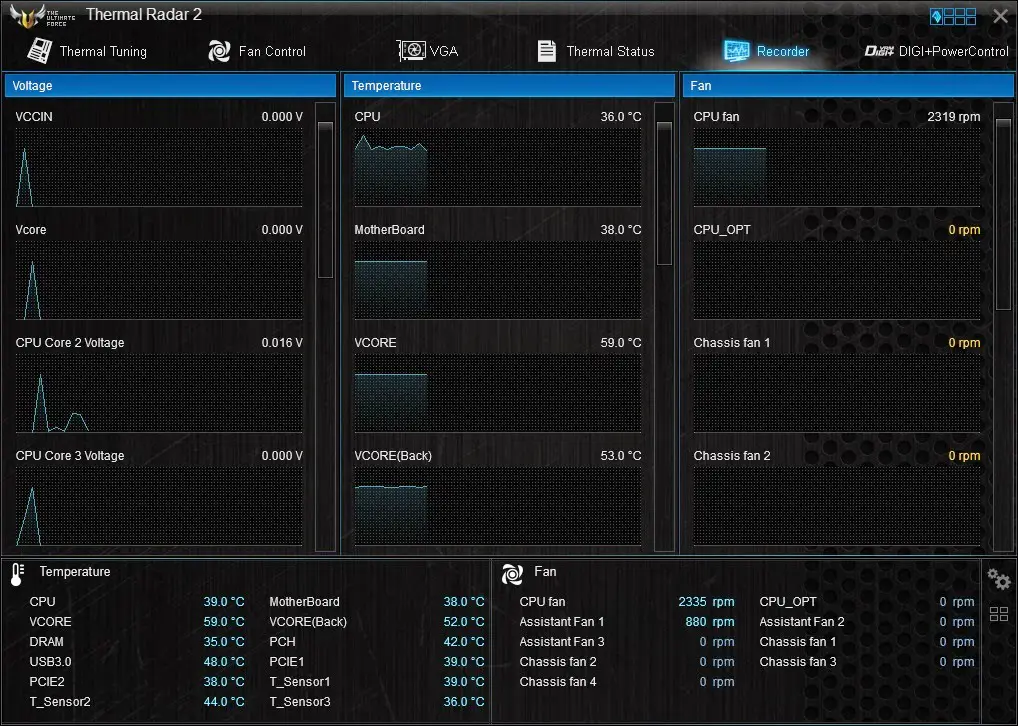The image size is (1018, 726).
Task: Click the Temperature panel header
Action: coord(509,86)
